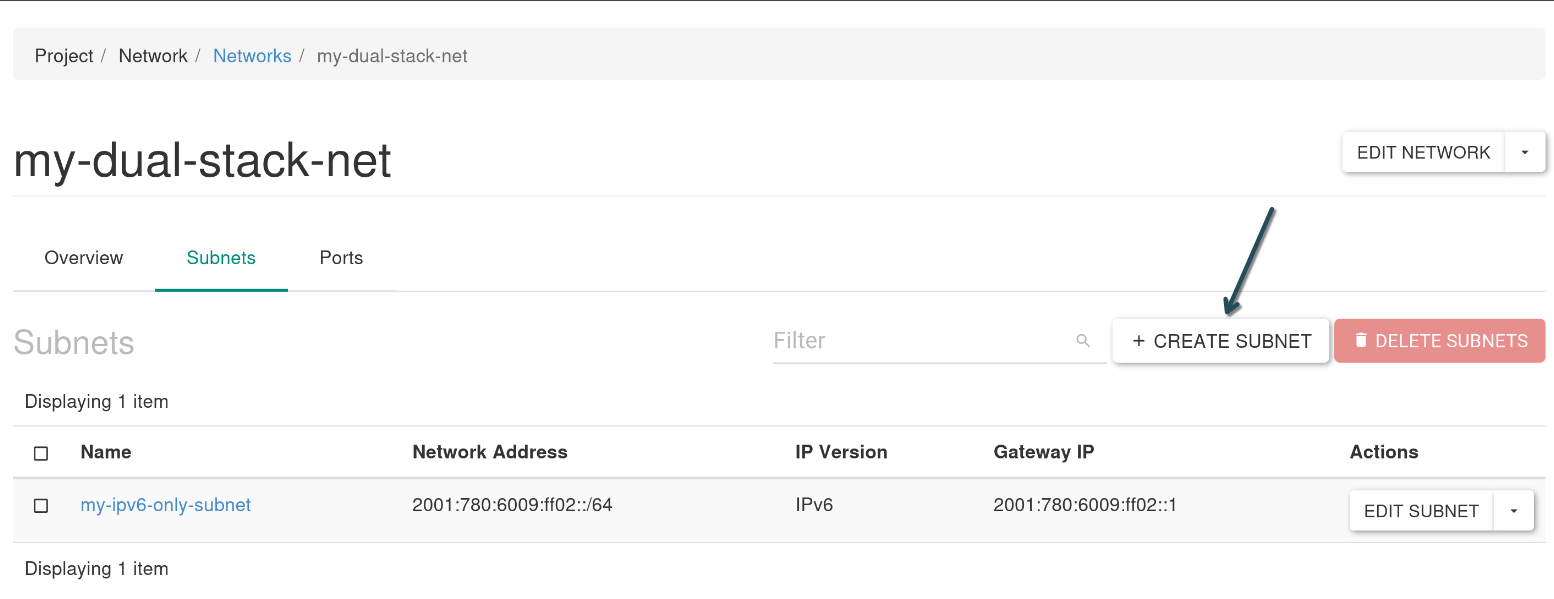Image resolution: width=1554 pixels, height=599 pixels.
Task: Click the Network Address column header
Action: pyautogui.click(x=490, y=452)
